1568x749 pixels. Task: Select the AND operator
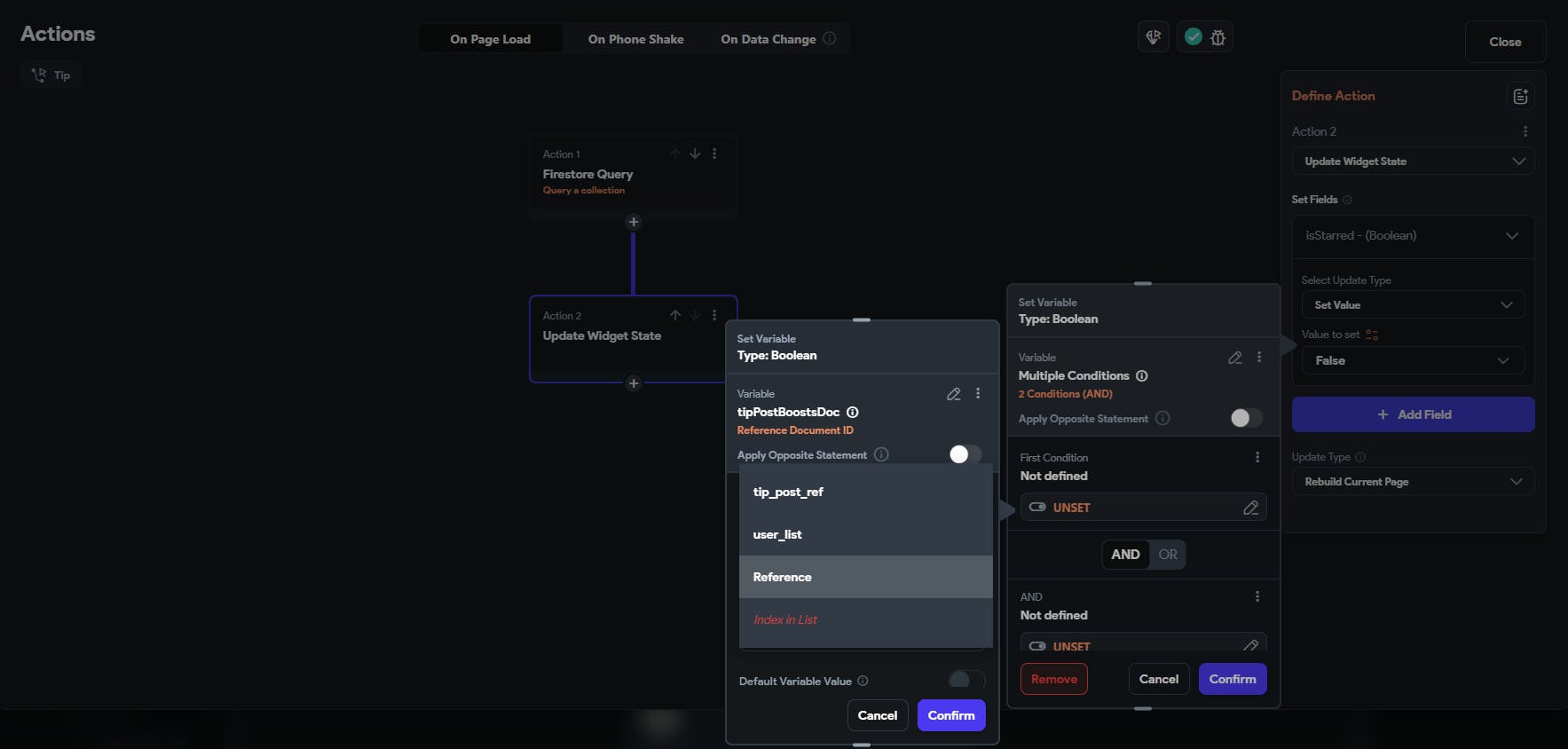[1125, 555]
